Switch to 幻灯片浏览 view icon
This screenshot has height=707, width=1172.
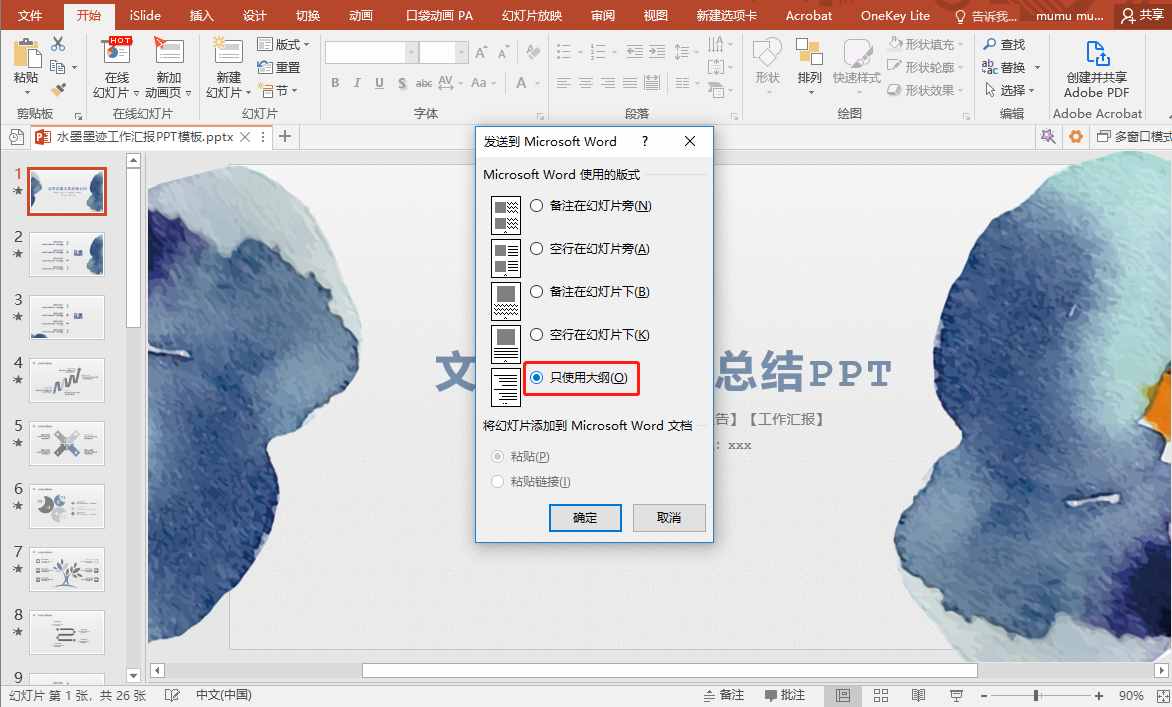click(880, 694)
